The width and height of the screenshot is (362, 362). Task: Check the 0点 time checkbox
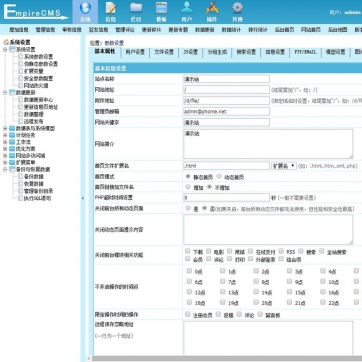pos(189,271)
